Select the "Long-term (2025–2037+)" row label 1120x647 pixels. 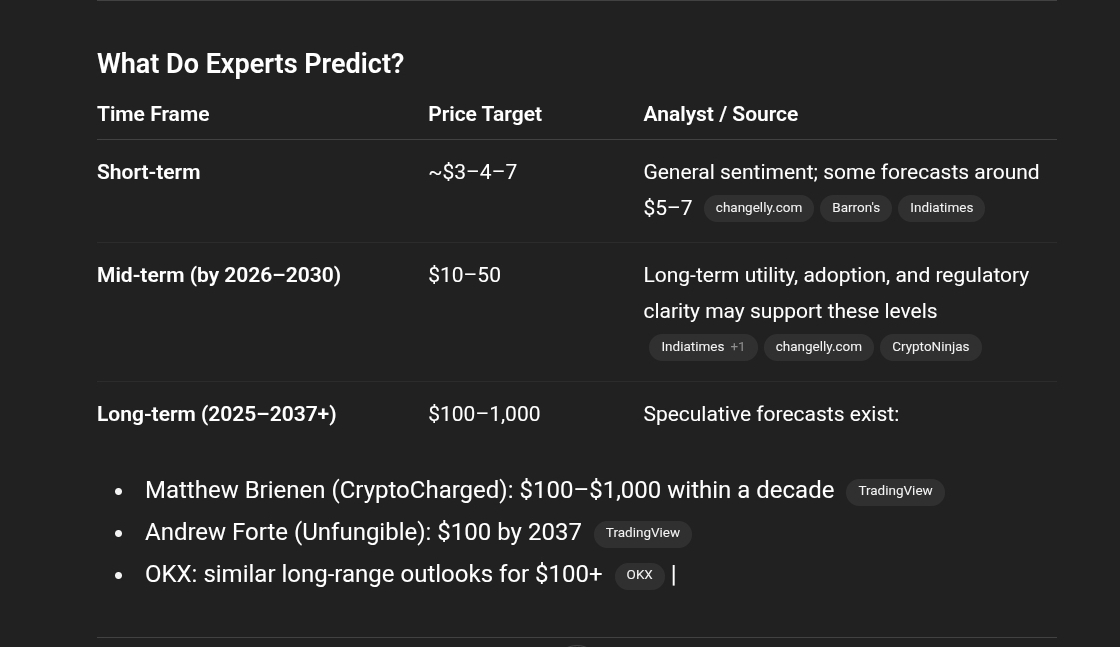[216, 414]
